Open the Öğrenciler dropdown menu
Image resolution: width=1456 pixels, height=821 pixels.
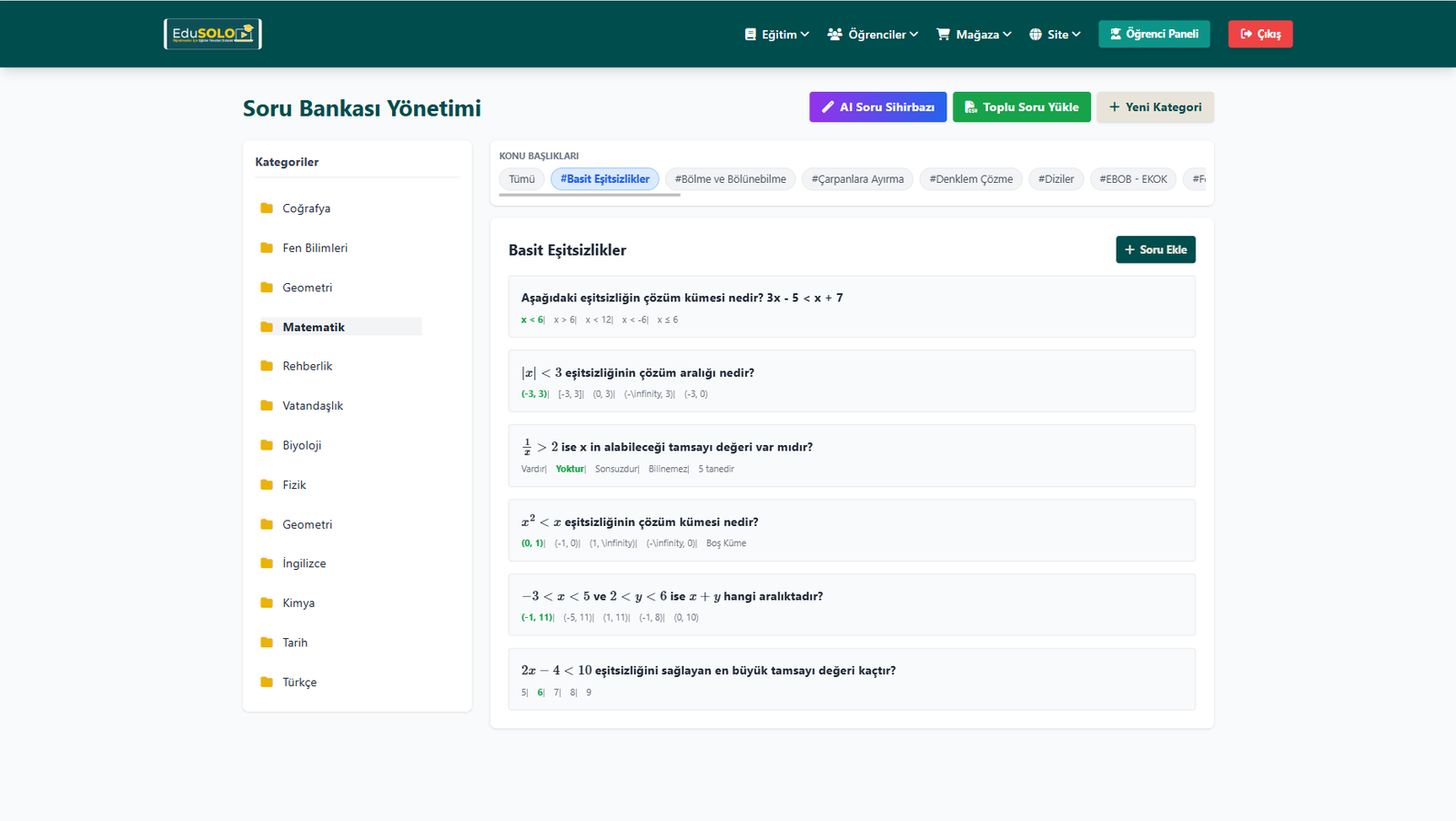(x=873, y=35)
